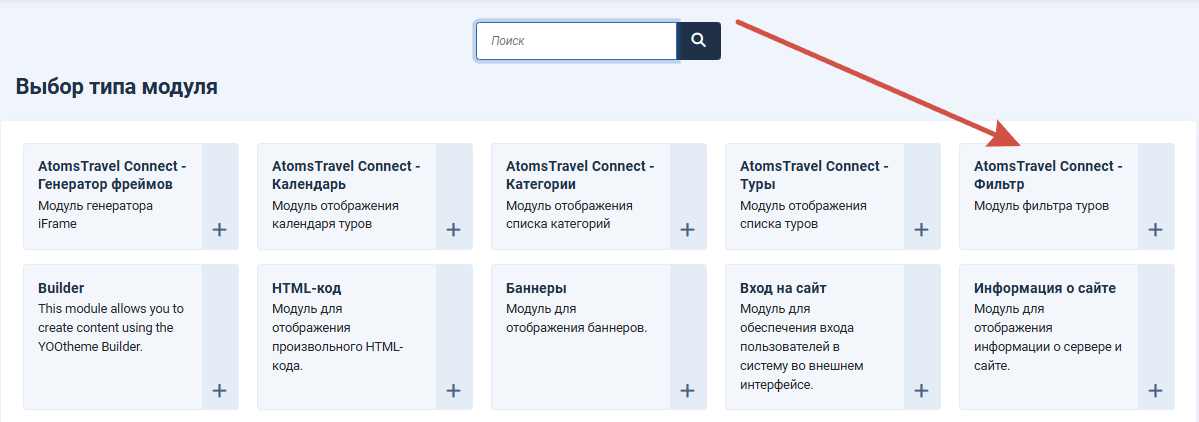Add the Генератор фреймов module via plus
The width and height of the screenshot is (1199, 422).
[219, 229]
